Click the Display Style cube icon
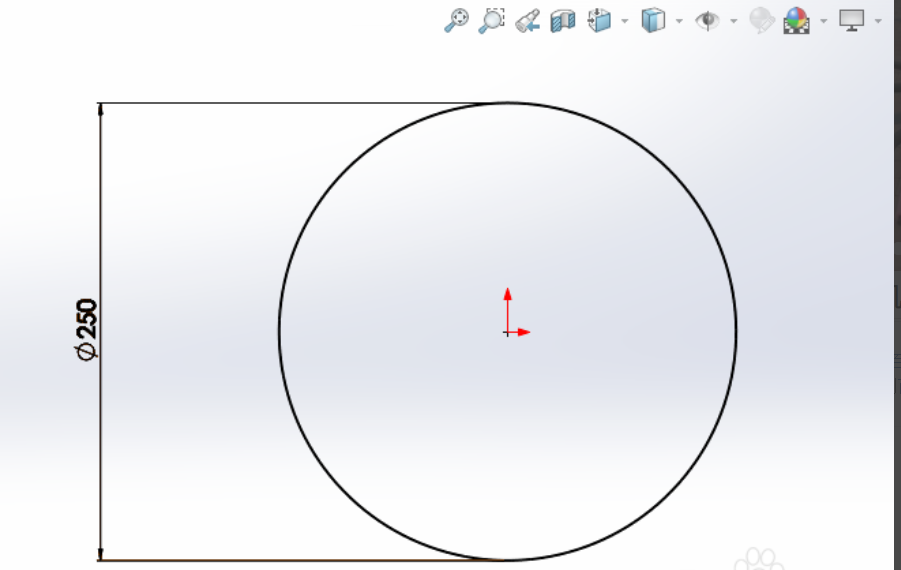The width and height of the screenshot is (901, 570). tap(653, 21)
